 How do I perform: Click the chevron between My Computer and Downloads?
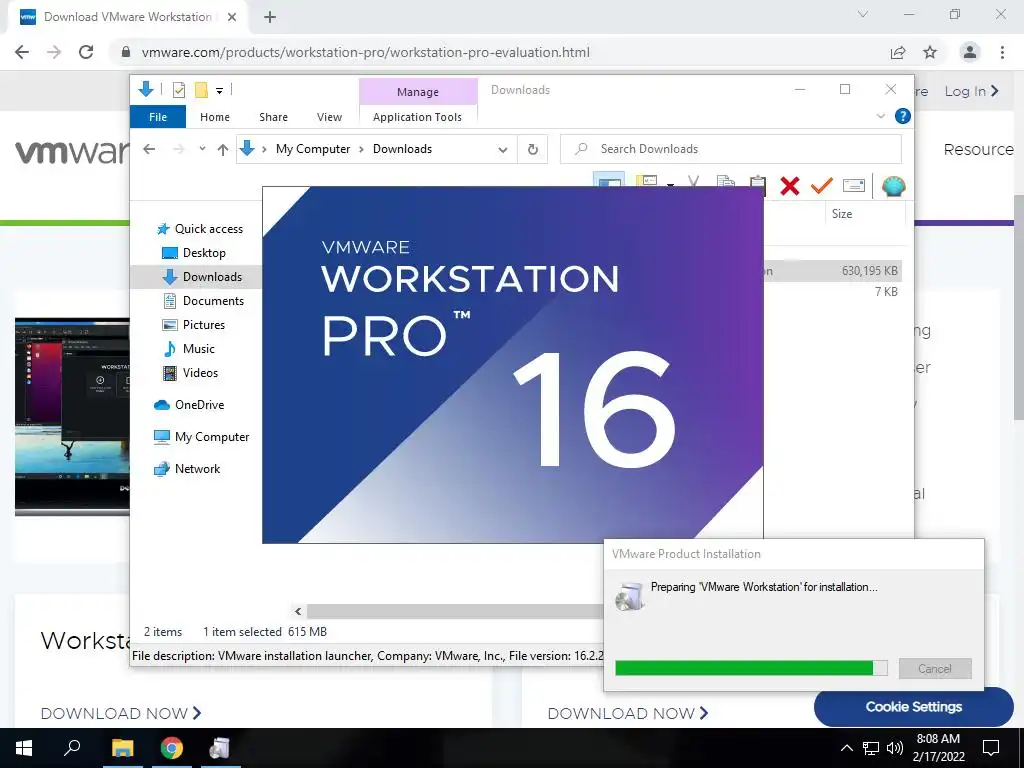pos(361,150)
